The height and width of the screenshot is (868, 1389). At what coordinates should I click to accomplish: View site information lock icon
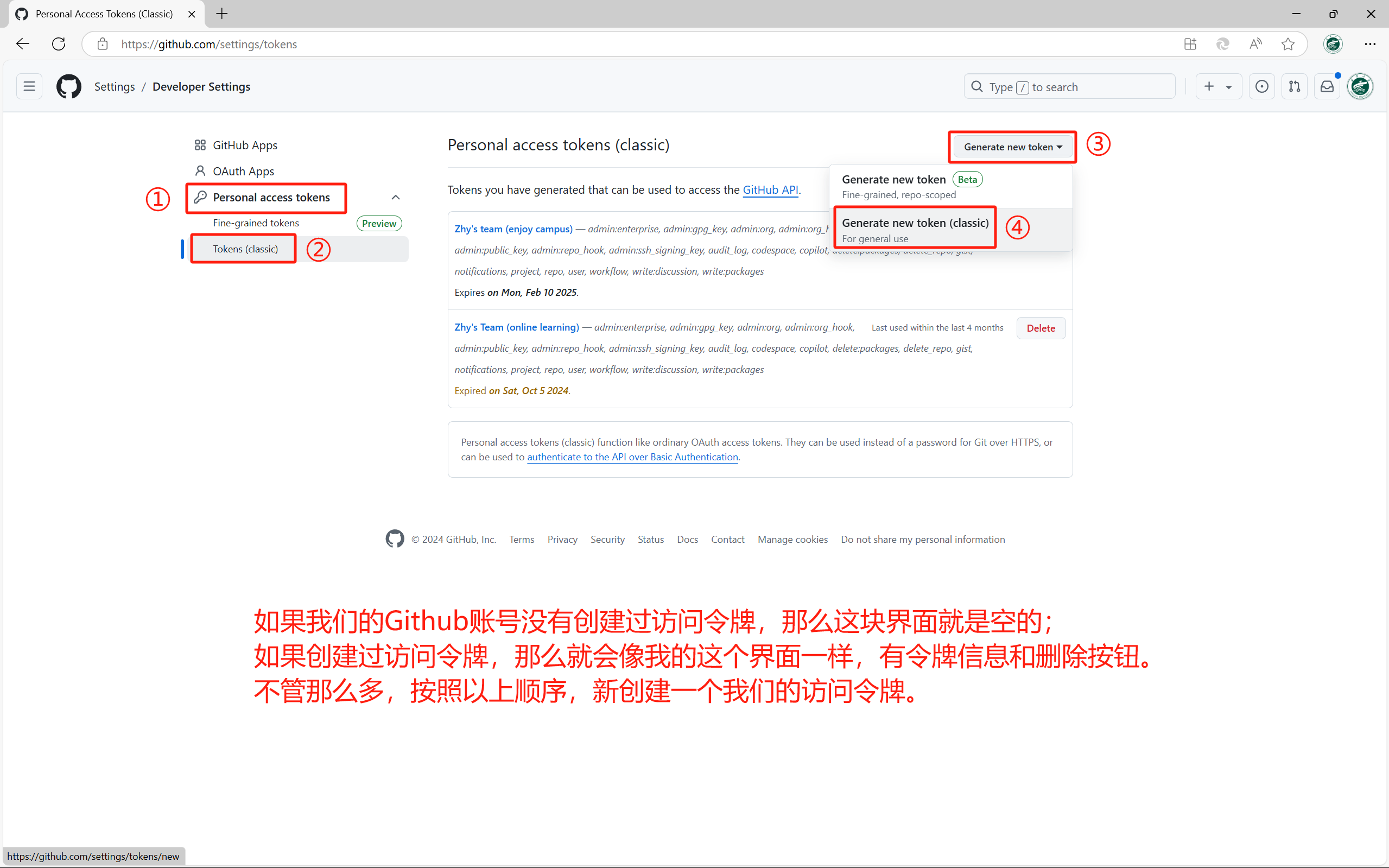(x=103, y=44)
